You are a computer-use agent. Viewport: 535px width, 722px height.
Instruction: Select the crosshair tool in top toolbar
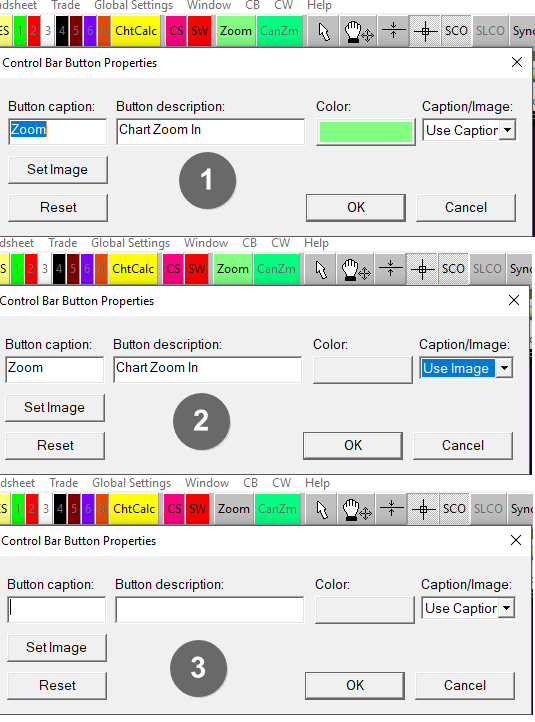click(x=425, y=31)
